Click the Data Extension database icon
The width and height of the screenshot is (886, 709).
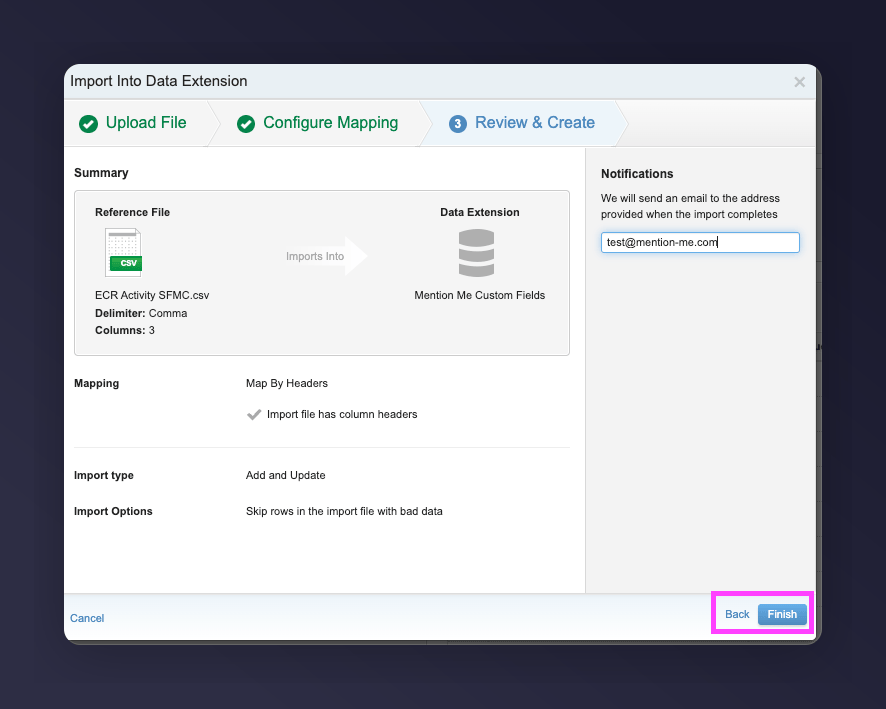pos(476,253)
